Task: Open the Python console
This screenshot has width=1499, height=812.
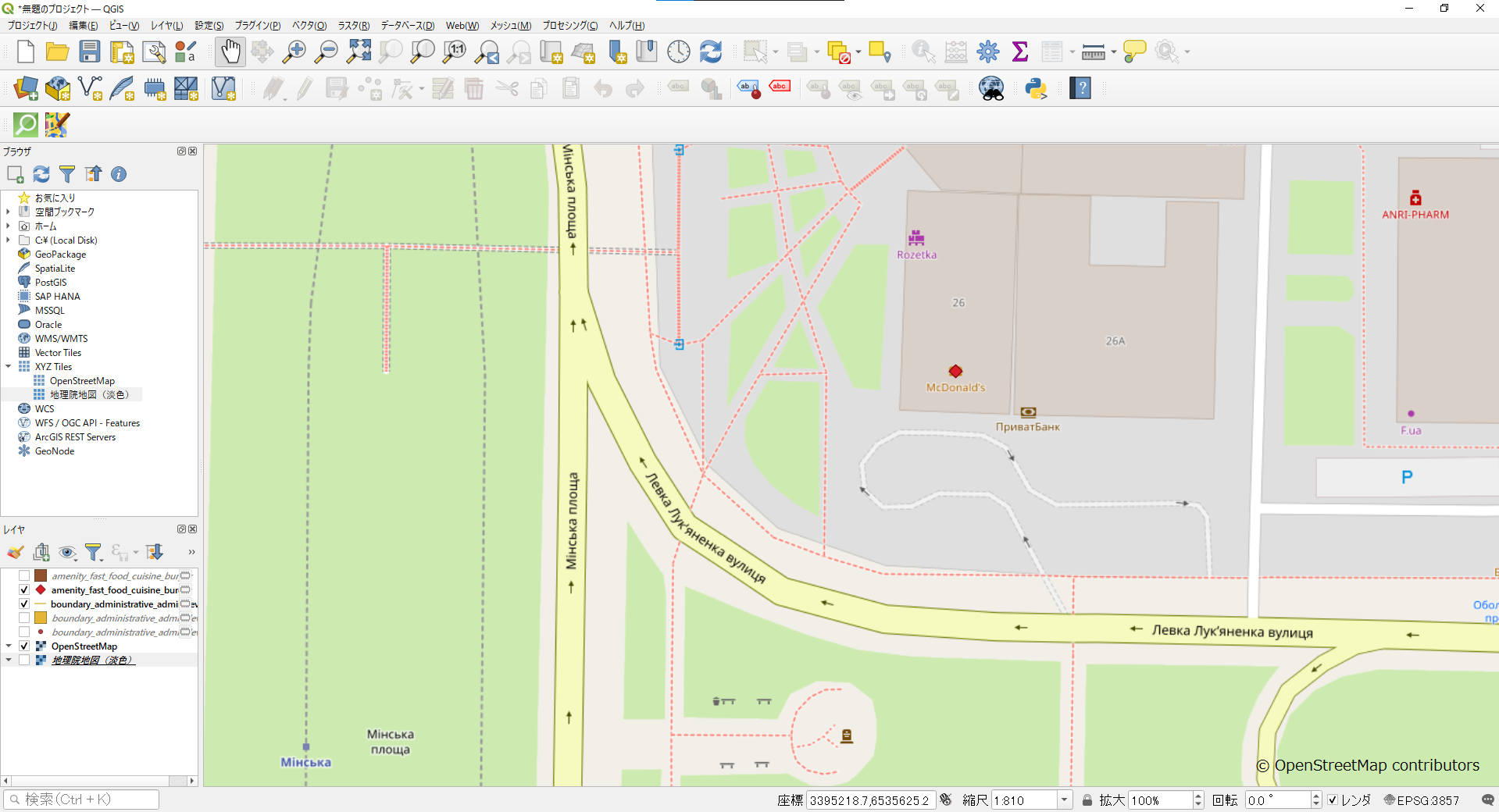Action: pos(1036,88)
